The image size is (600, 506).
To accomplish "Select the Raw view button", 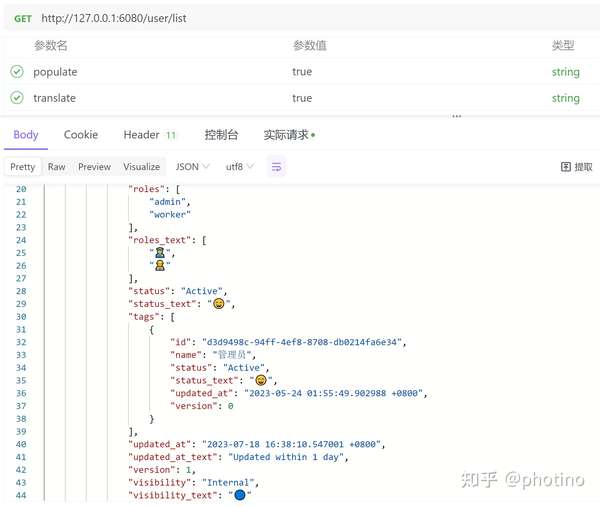I will pos(57,167).
